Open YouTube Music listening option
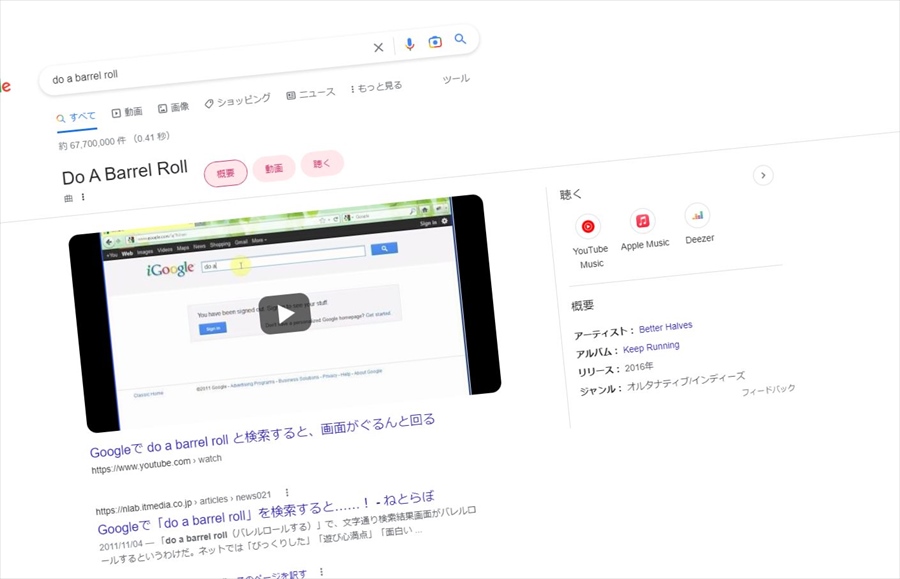900x579 pixels. (589, 227)
